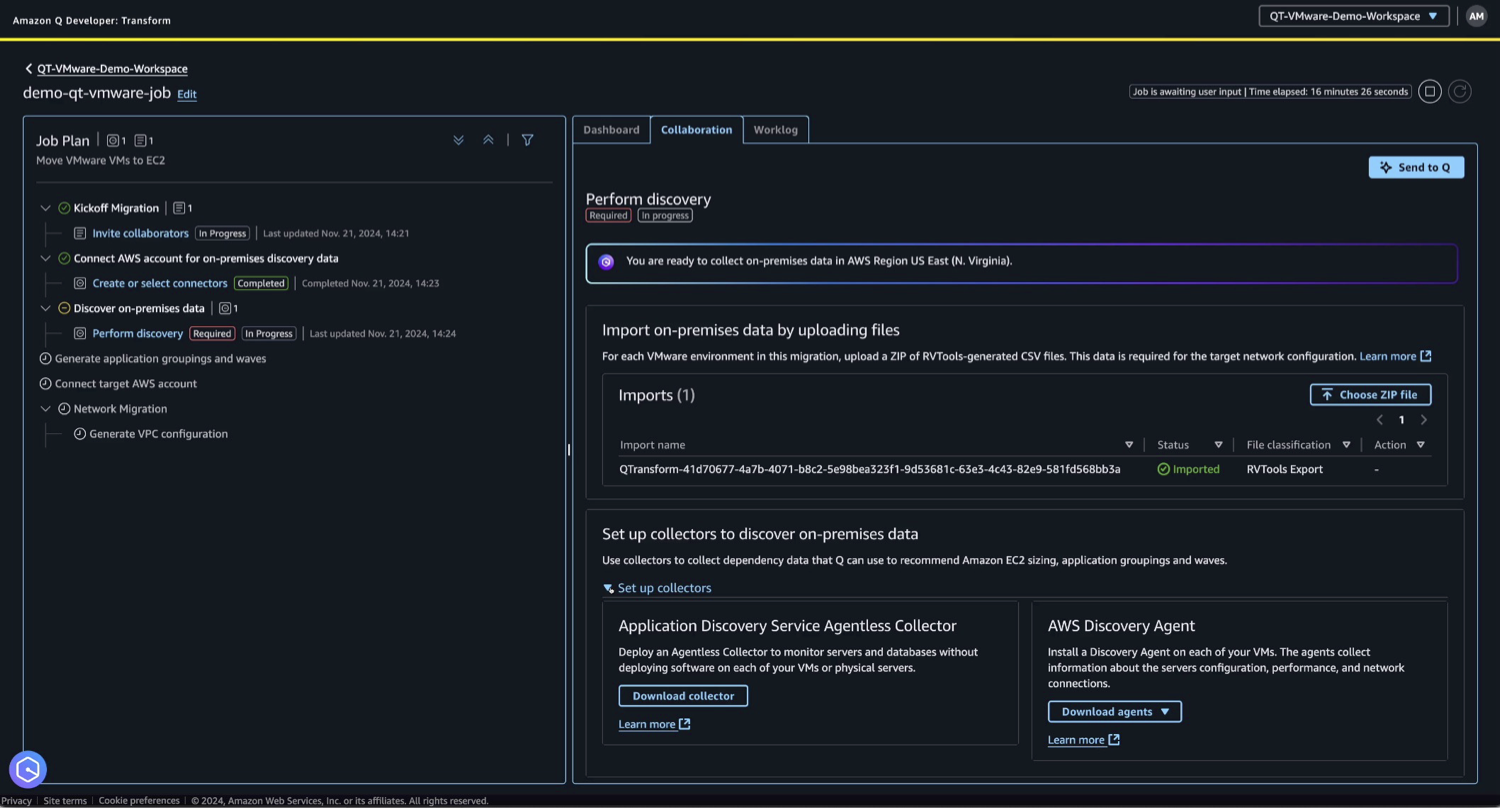
Task: Sort by the Status column
Action: [x=1218, y=445]
